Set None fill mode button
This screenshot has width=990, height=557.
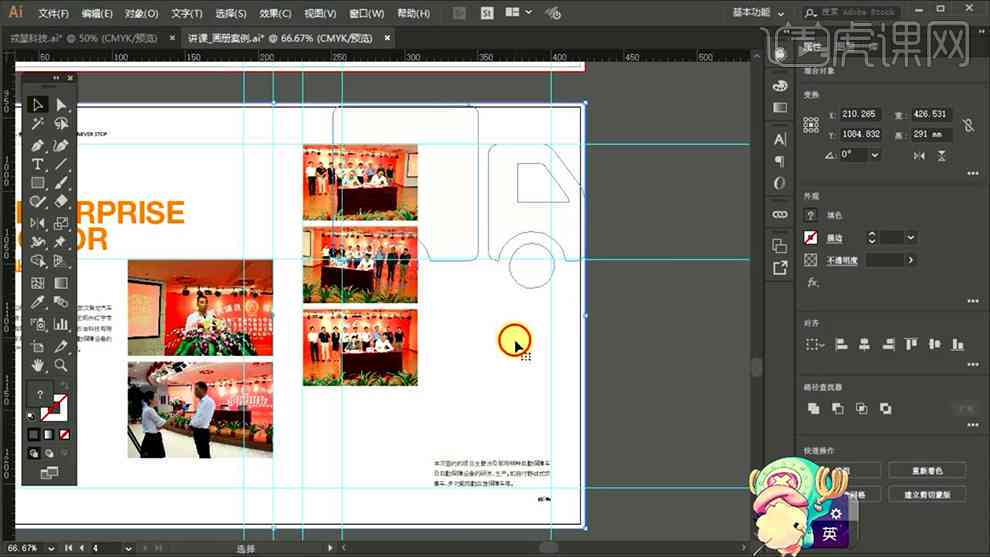pyautogui.click(x=64, y=434)
